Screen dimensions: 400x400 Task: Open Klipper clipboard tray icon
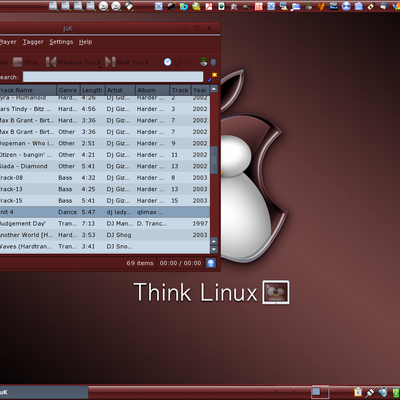pos(358,392)
